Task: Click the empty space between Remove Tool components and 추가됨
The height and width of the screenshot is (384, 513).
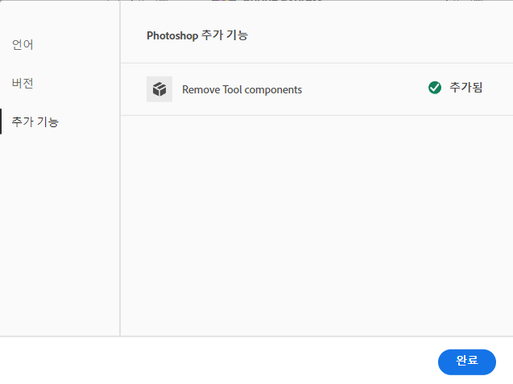Action: pos(365,89)
